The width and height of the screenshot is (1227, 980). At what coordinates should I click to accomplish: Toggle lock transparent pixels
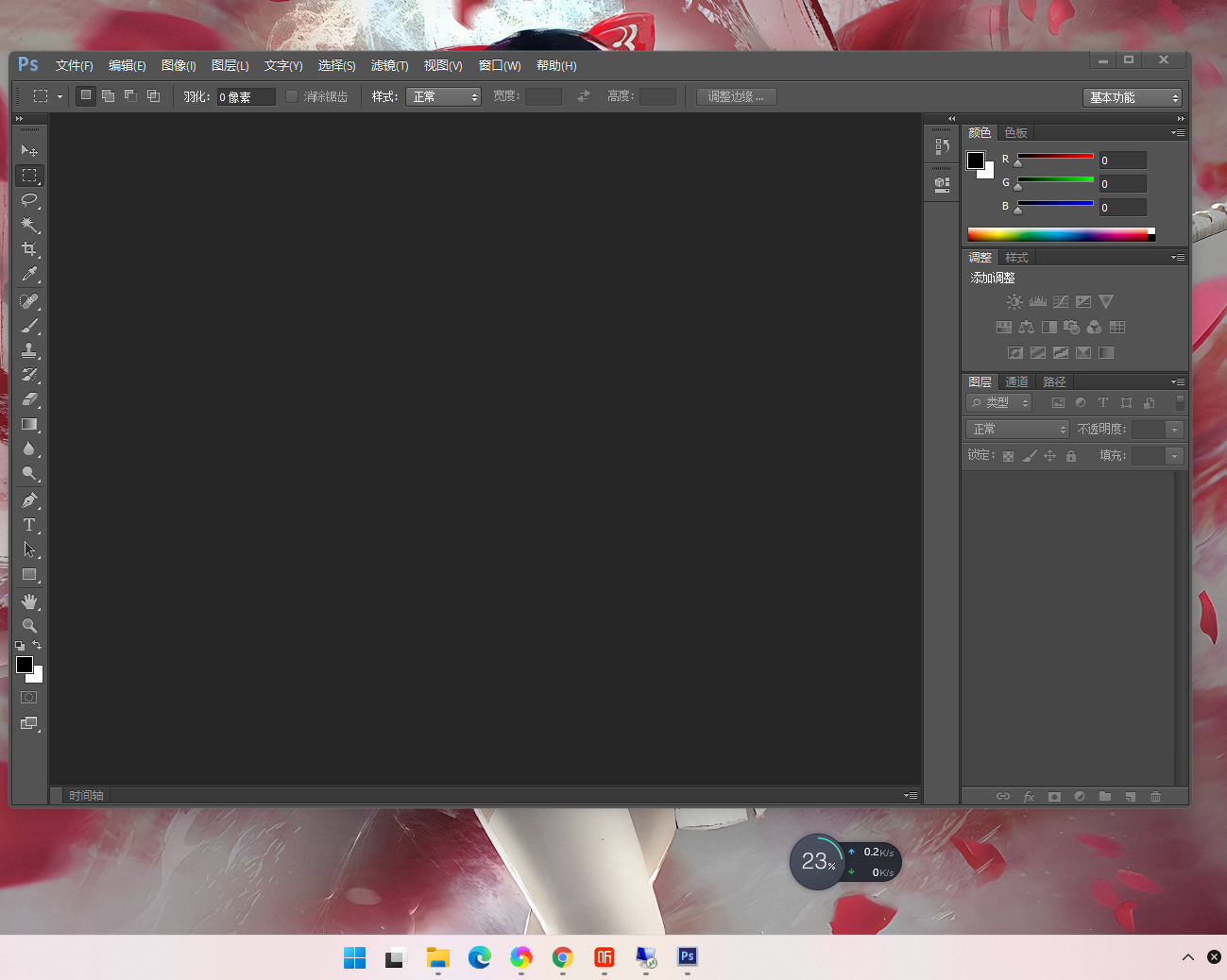1008,456
